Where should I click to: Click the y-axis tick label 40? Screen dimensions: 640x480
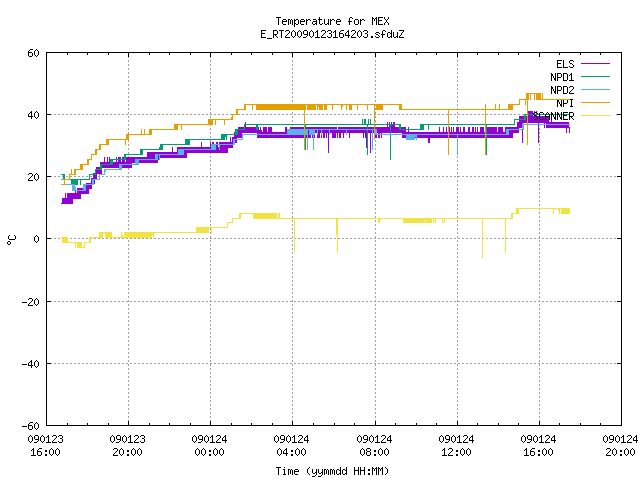coord(33,115)
